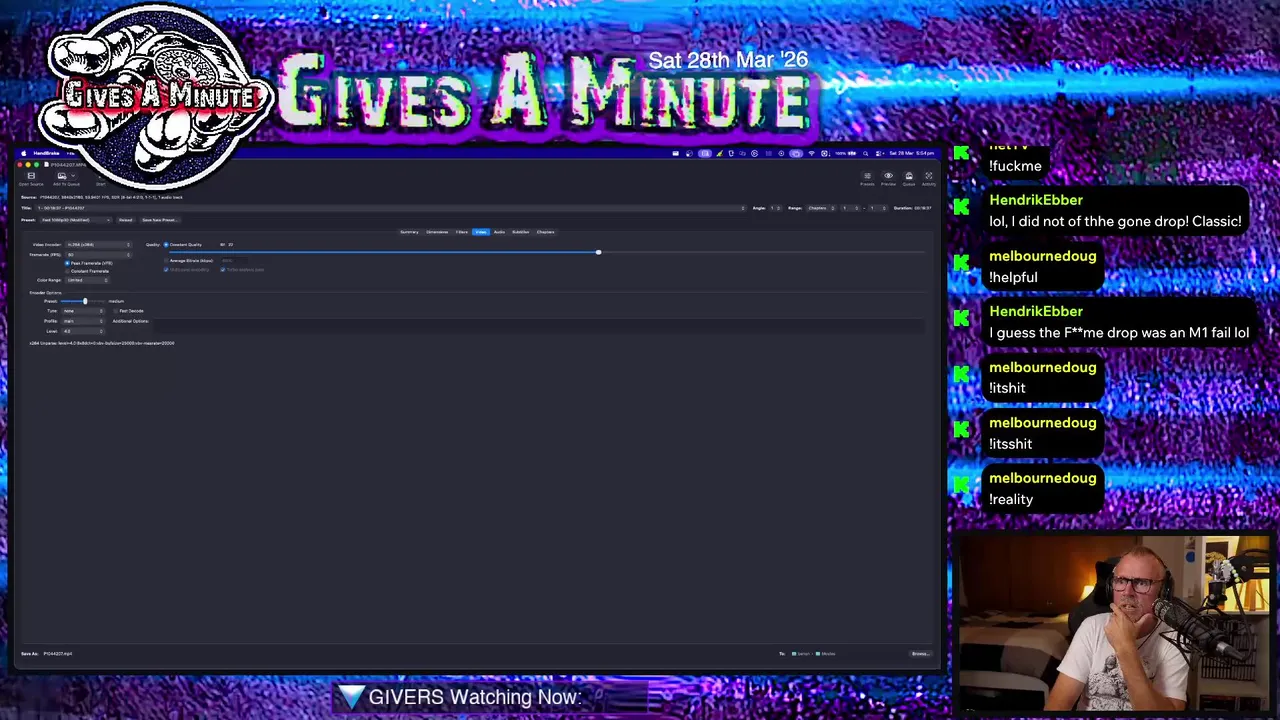Image resolution: width=1280 pixels, height=720 pixels.
Task: Open the Title selection dropdown
Action: (392, 208)
